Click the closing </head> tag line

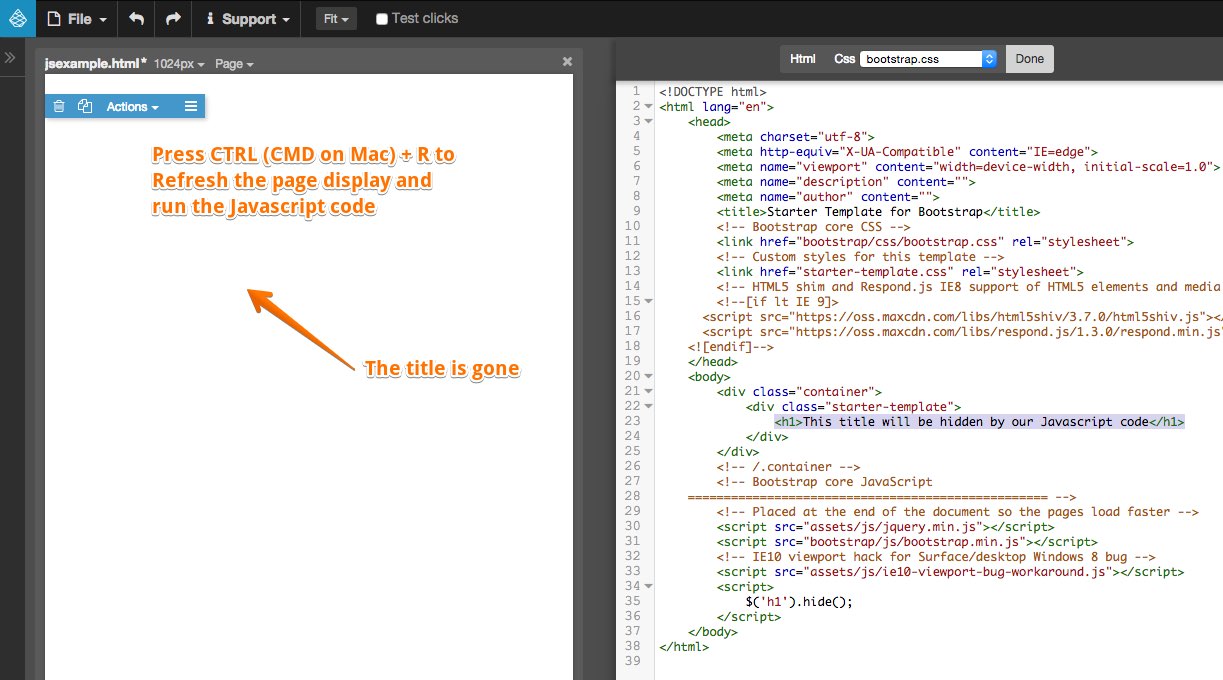pos(713,362)
